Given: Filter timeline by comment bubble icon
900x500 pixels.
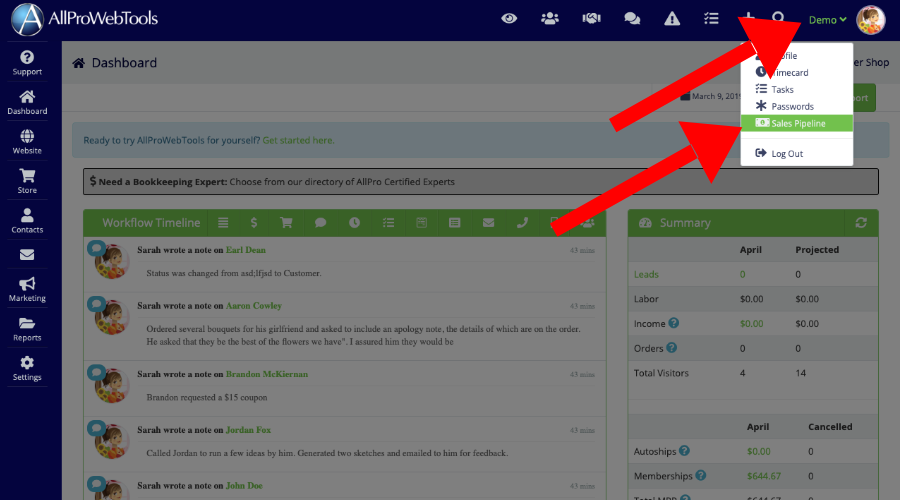Looking at the screenshot, I should tap(320, 223).
